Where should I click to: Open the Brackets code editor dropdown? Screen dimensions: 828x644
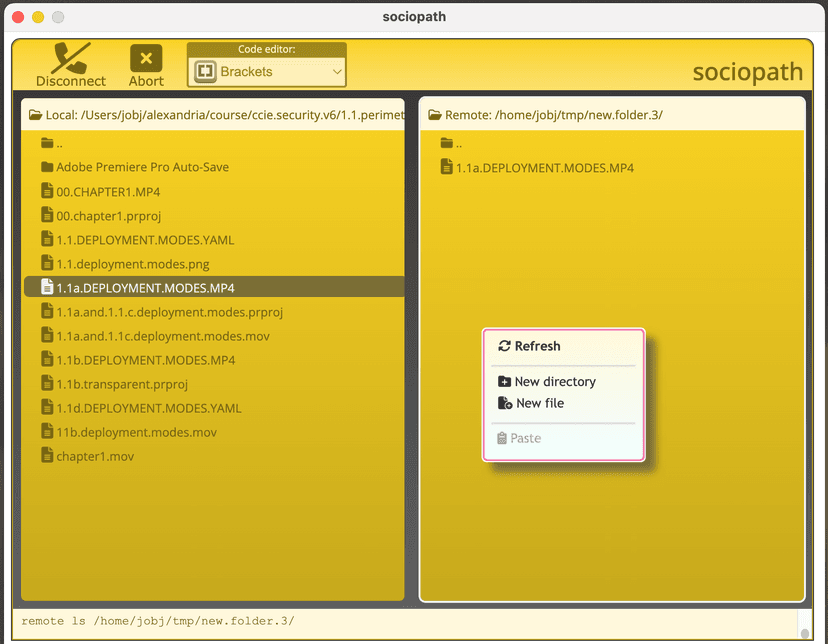[267, 71]
